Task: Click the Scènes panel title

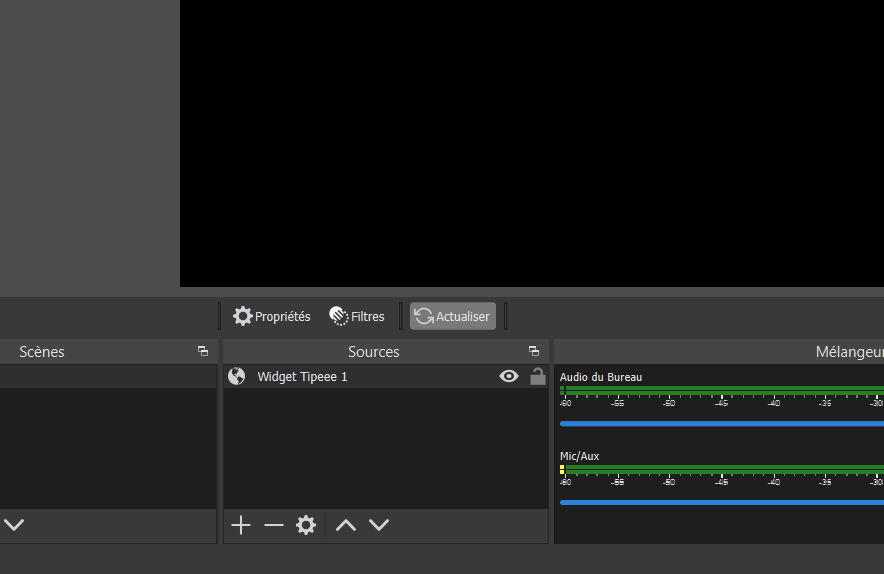Action: click(42, 352)
